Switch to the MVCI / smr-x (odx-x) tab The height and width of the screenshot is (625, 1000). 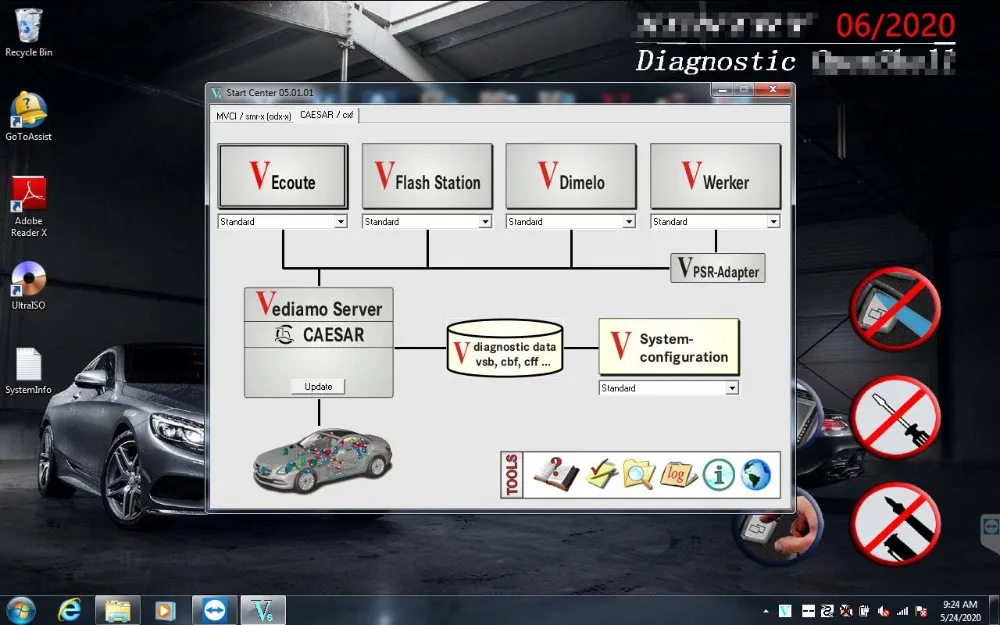(x=253, y=116)
